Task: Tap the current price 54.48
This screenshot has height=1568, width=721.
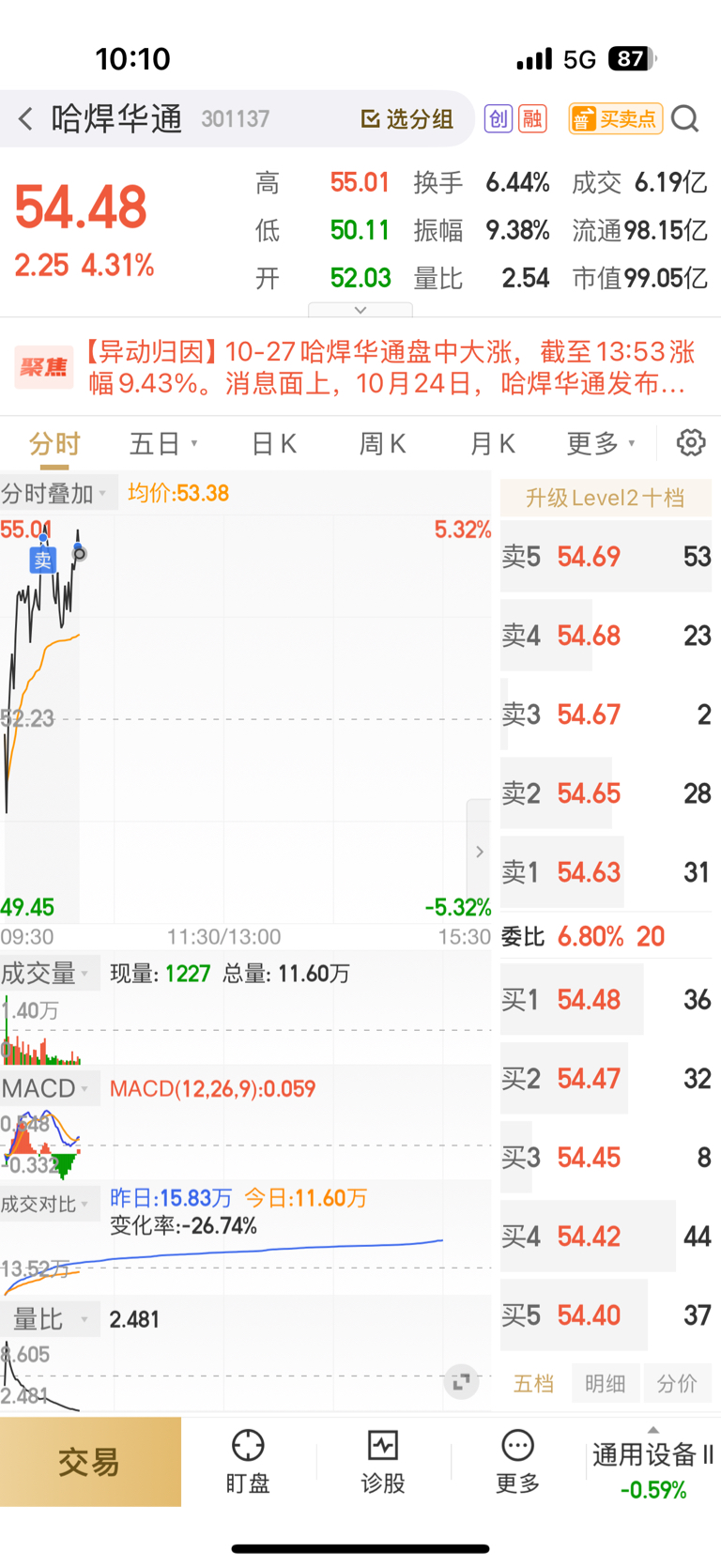Action: click(x=81, y=208)
